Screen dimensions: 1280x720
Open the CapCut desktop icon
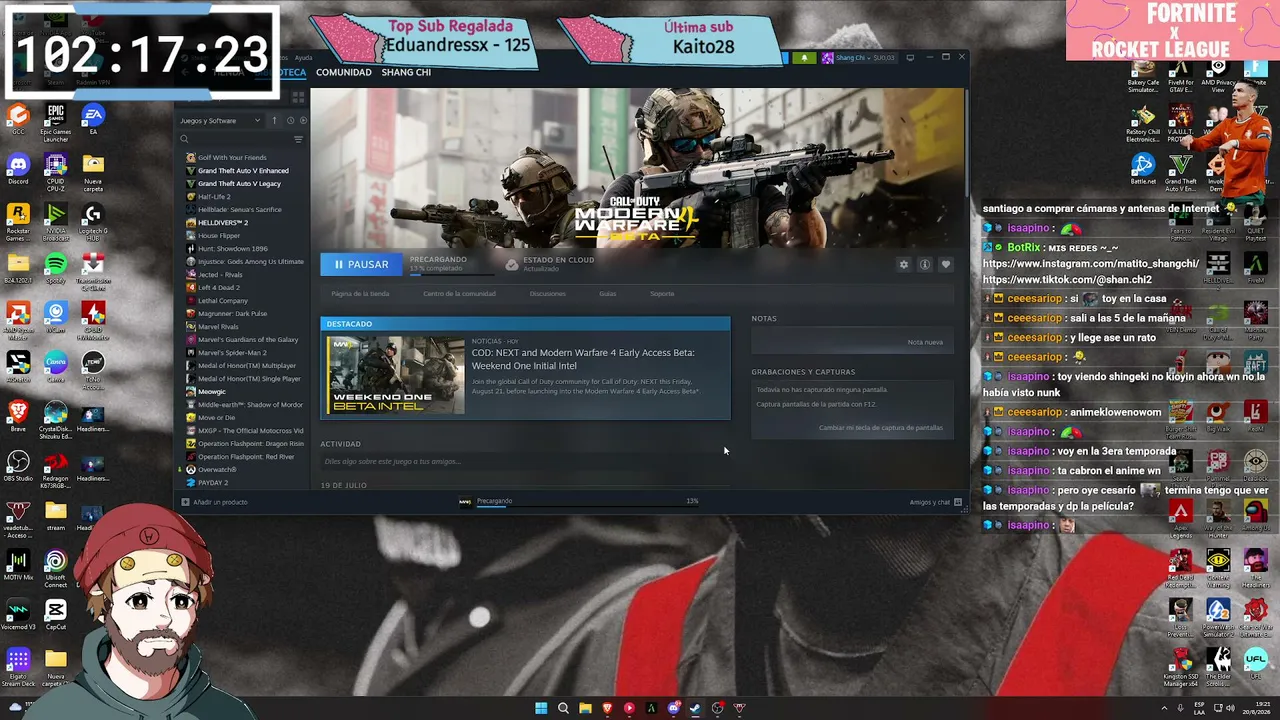click(x=56, y=614)
